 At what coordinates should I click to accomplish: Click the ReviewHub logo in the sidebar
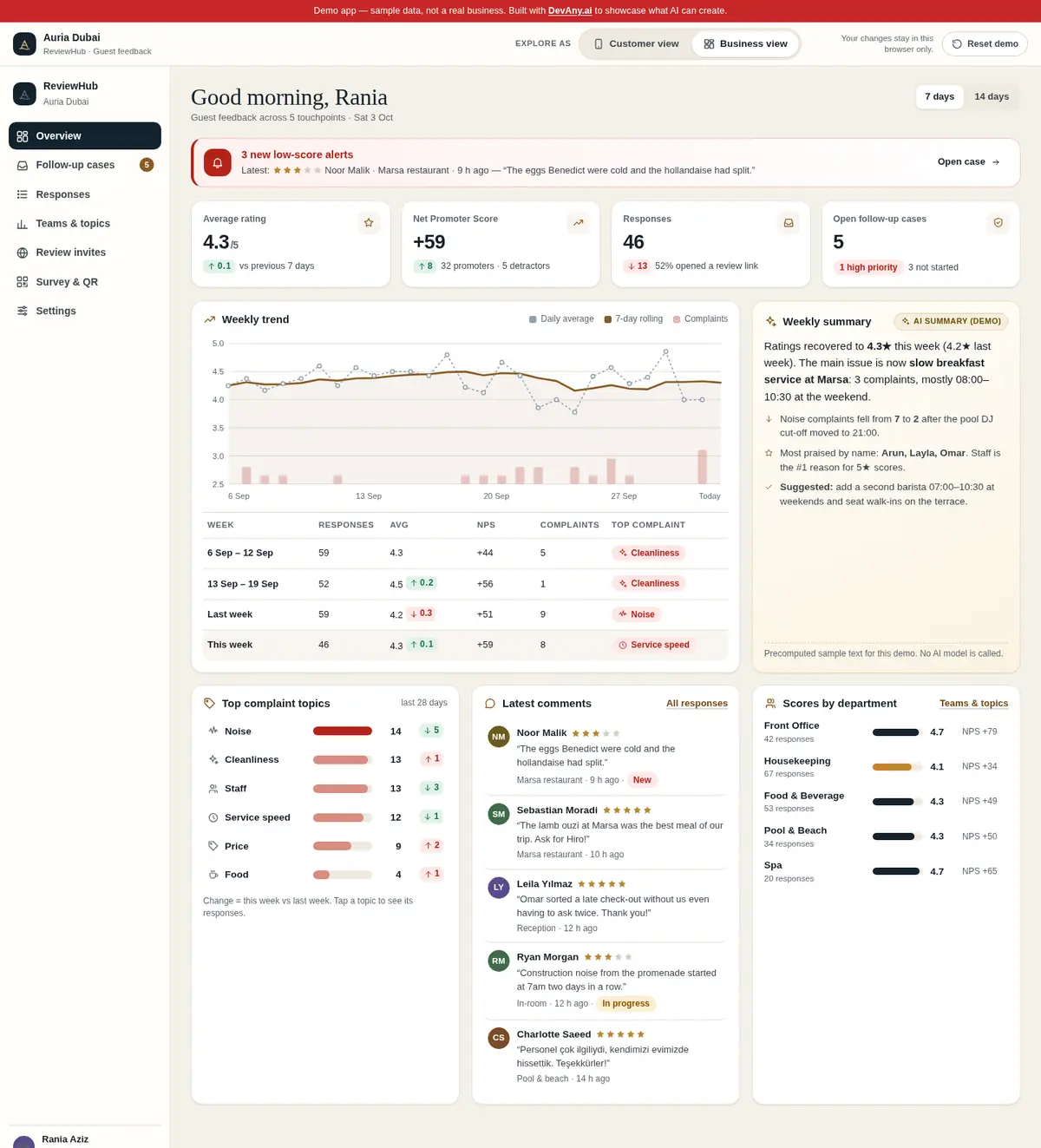(x=24, y=94)
